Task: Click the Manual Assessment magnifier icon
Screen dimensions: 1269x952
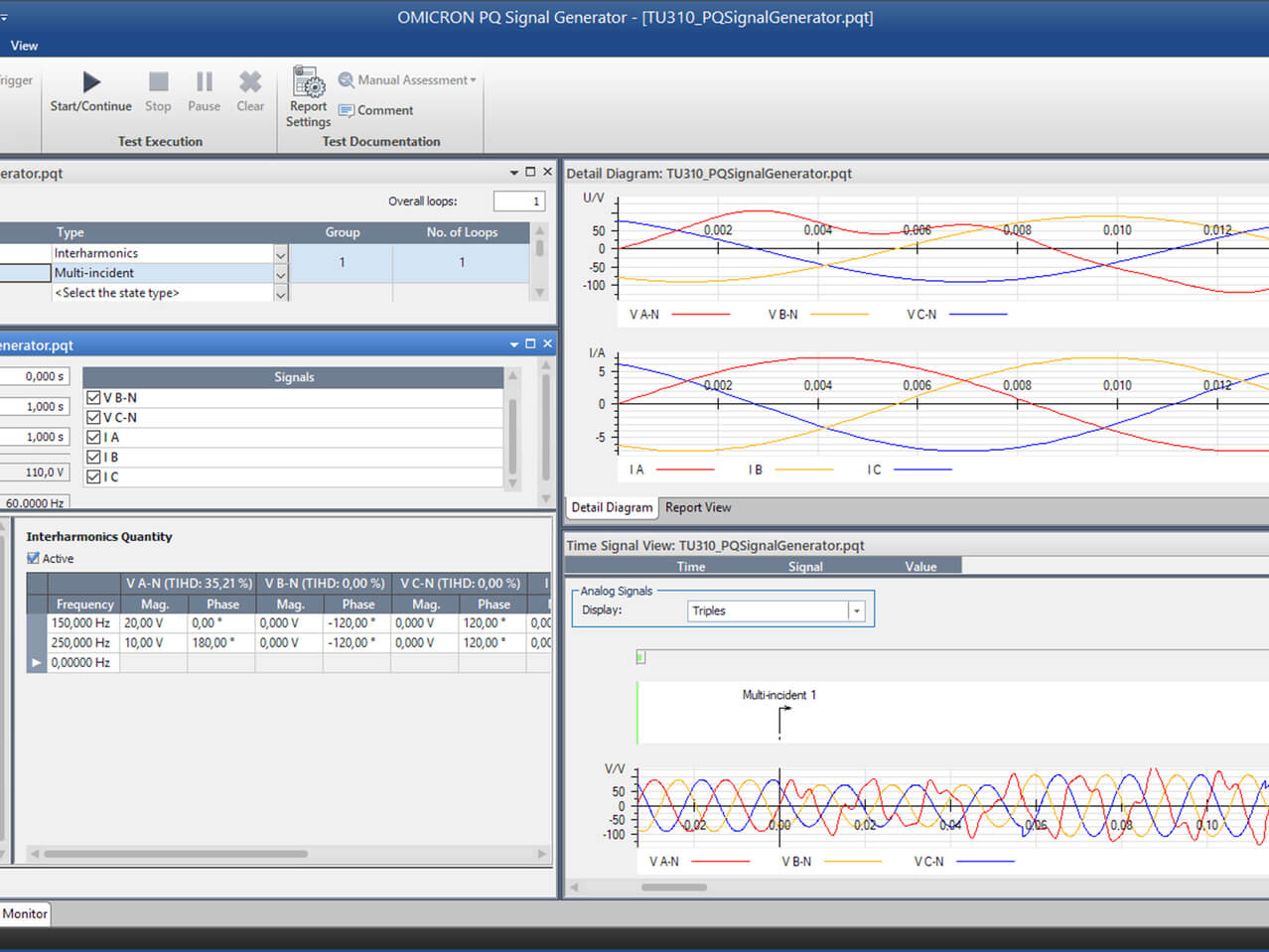Action: pyautogui.click(x=346, y=79)
